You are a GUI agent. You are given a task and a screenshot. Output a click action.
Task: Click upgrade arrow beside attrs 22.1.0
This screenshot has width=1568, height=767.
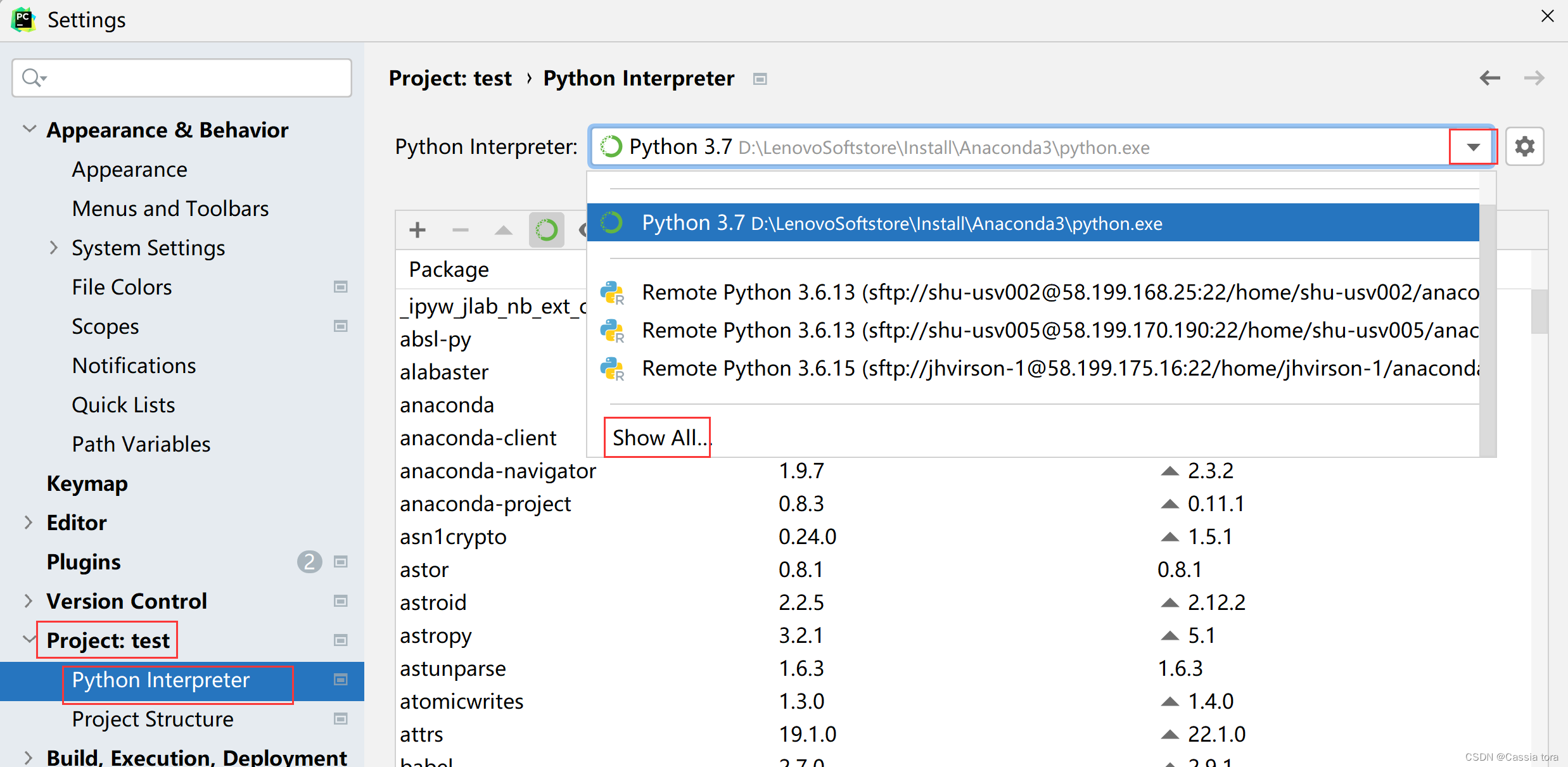click(x=1170, y=735)
